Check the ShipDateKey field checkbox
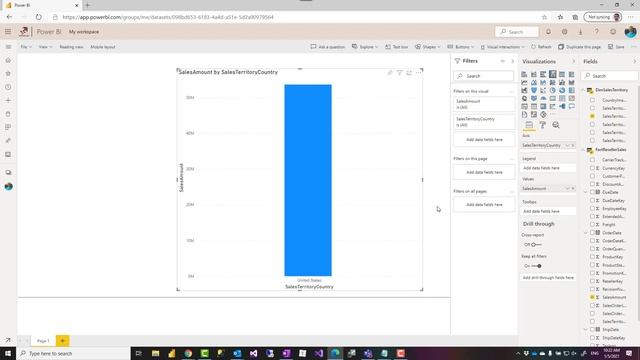Viewport: 640px width, 360px height. [592, 338]
